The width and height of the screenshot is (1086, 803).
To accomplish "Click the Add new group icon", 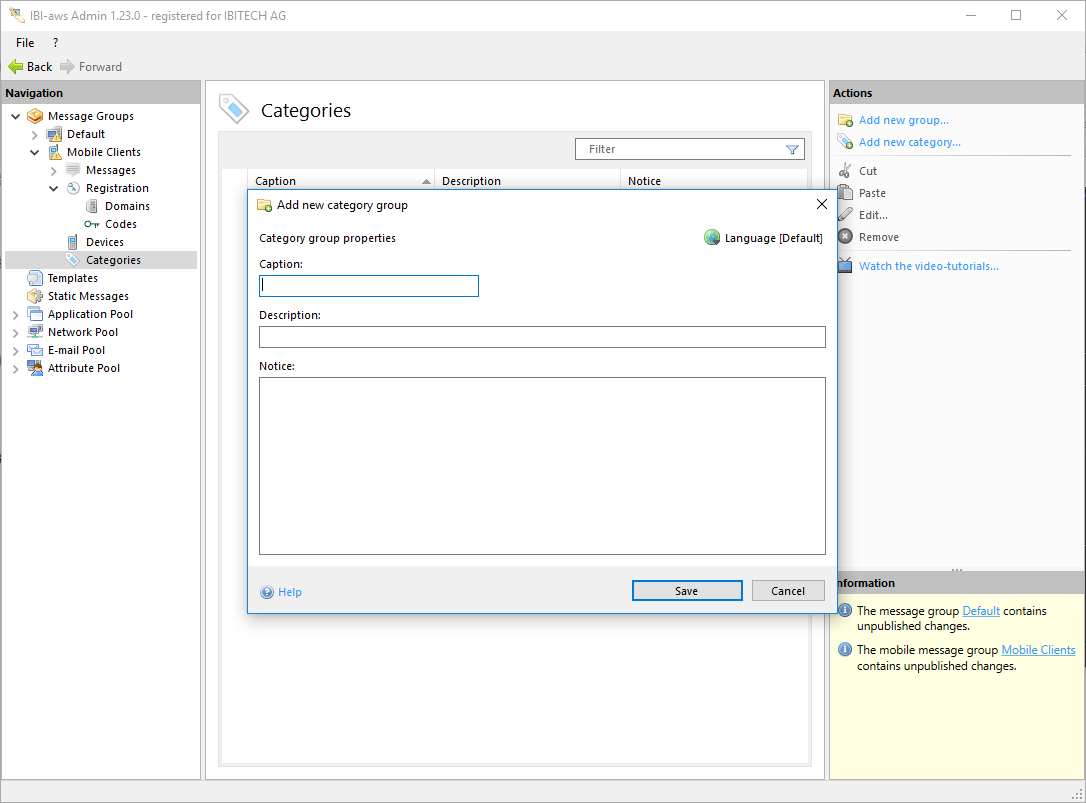I will [x=845, y=121].
